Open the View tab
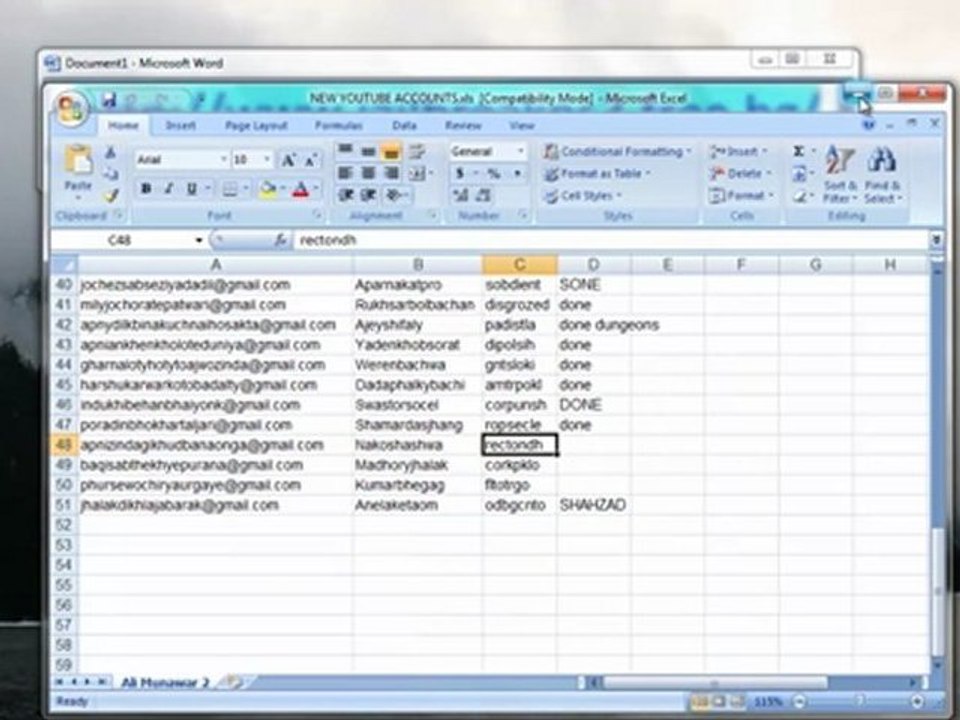The height and width of the screenshot is (720, 960). (522, 126)
